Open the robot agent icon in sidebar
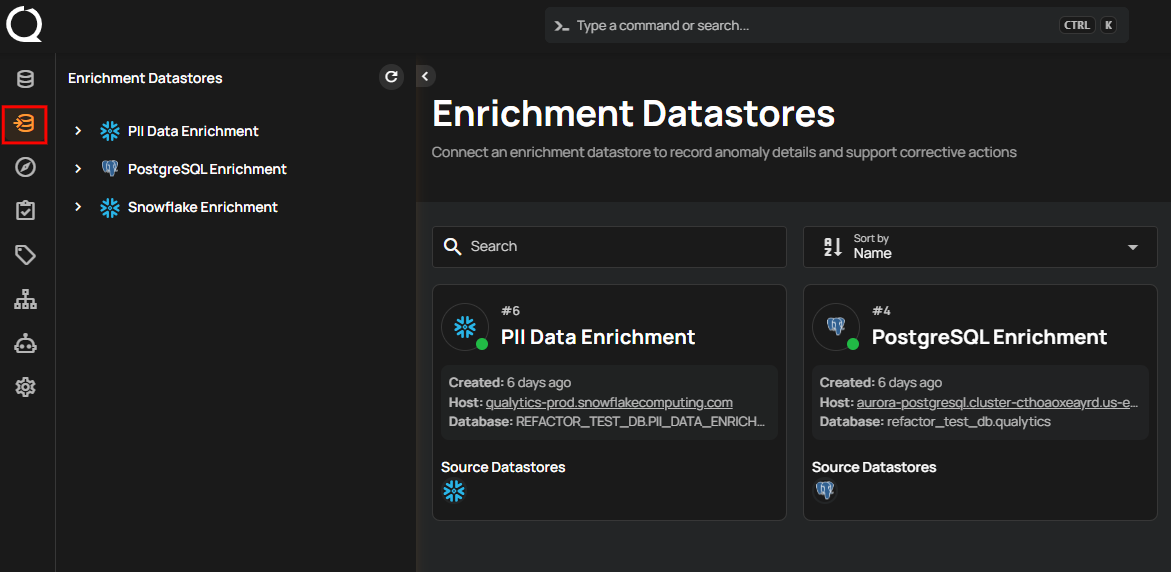Screen dimensions: 1171x572 coord(25,344)
